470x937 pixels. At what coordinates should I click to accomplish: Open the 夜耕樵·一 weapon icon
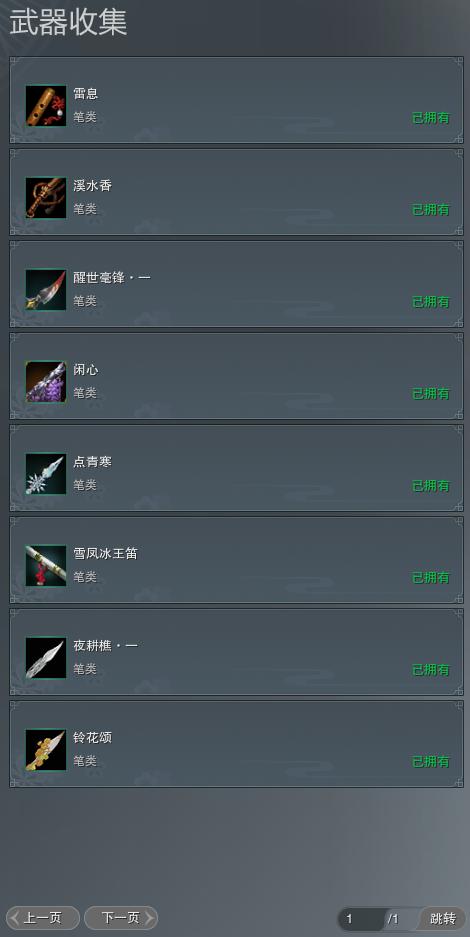(x=46, y=658)
